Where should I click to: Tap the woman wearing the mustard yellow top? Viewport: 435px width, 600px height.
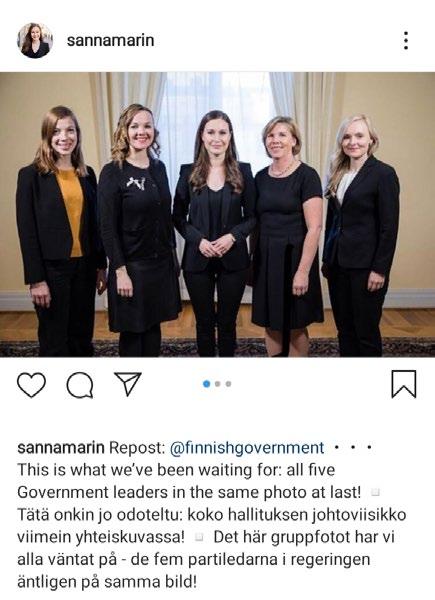(x=59, y=231)
